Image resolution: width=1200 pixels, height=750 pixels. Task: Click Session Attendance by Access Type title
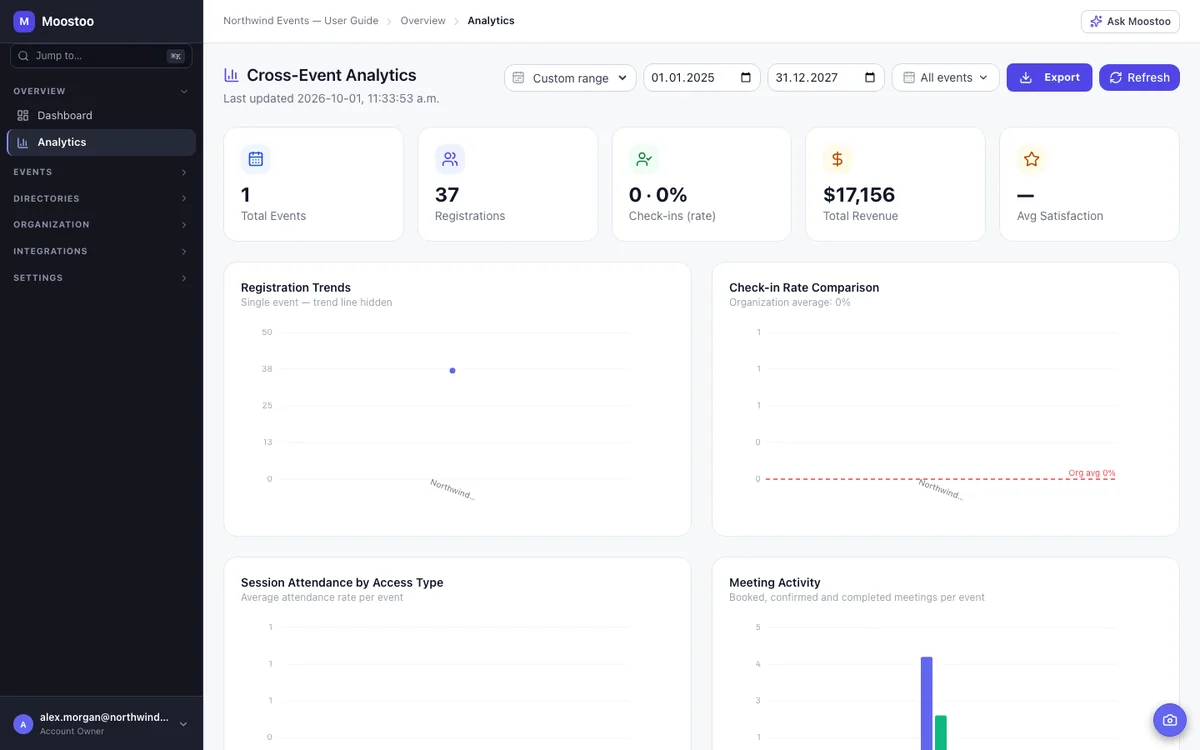click(x=342, y=583)
